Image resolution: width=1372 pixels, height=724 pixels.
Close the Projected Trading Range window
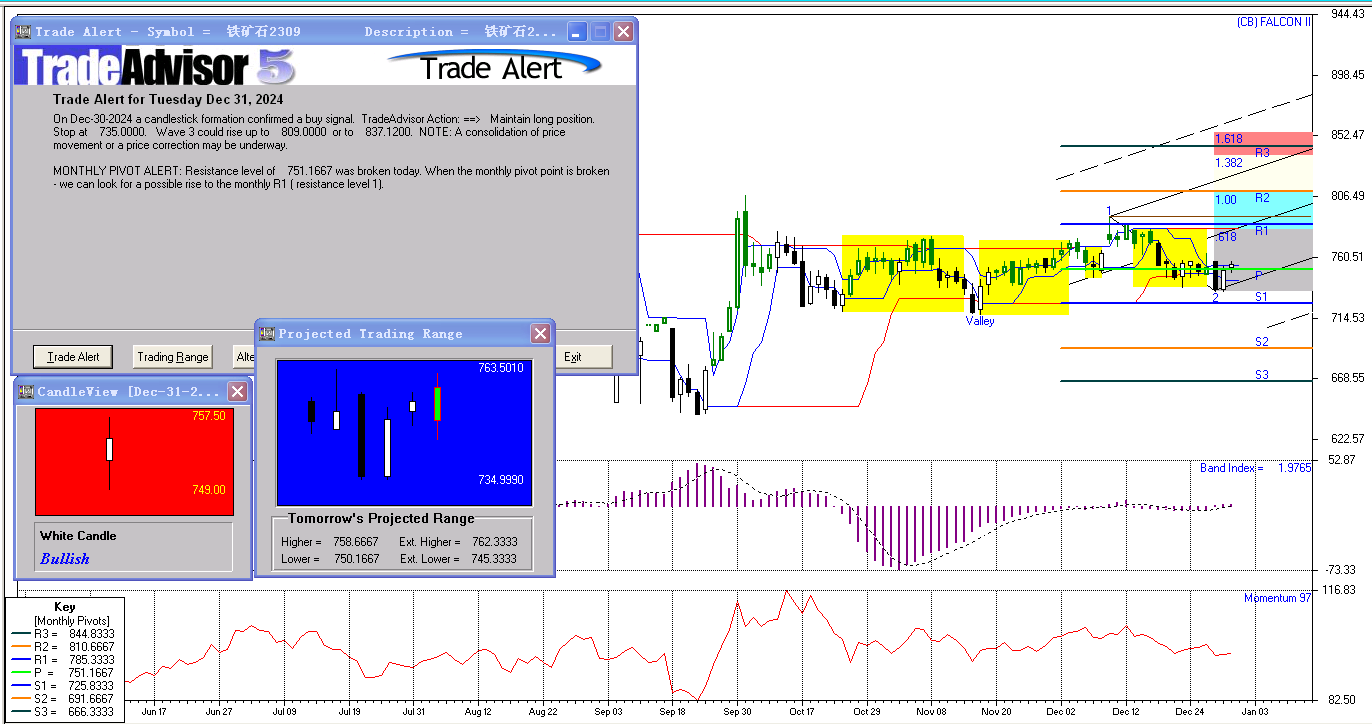coord(540,333)
